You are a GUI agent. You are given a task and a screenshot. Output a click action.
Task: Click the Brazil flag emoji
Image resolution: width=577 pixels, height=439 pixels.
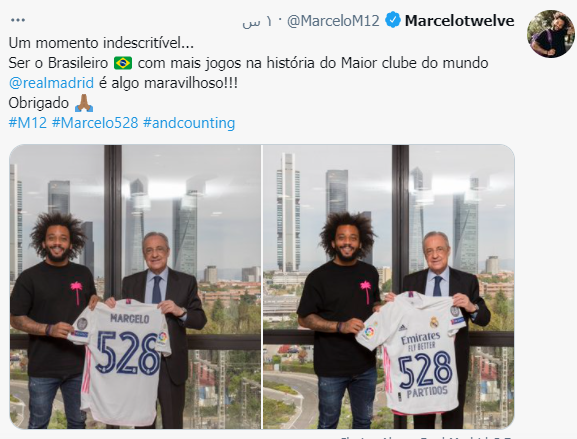(123, 63)
